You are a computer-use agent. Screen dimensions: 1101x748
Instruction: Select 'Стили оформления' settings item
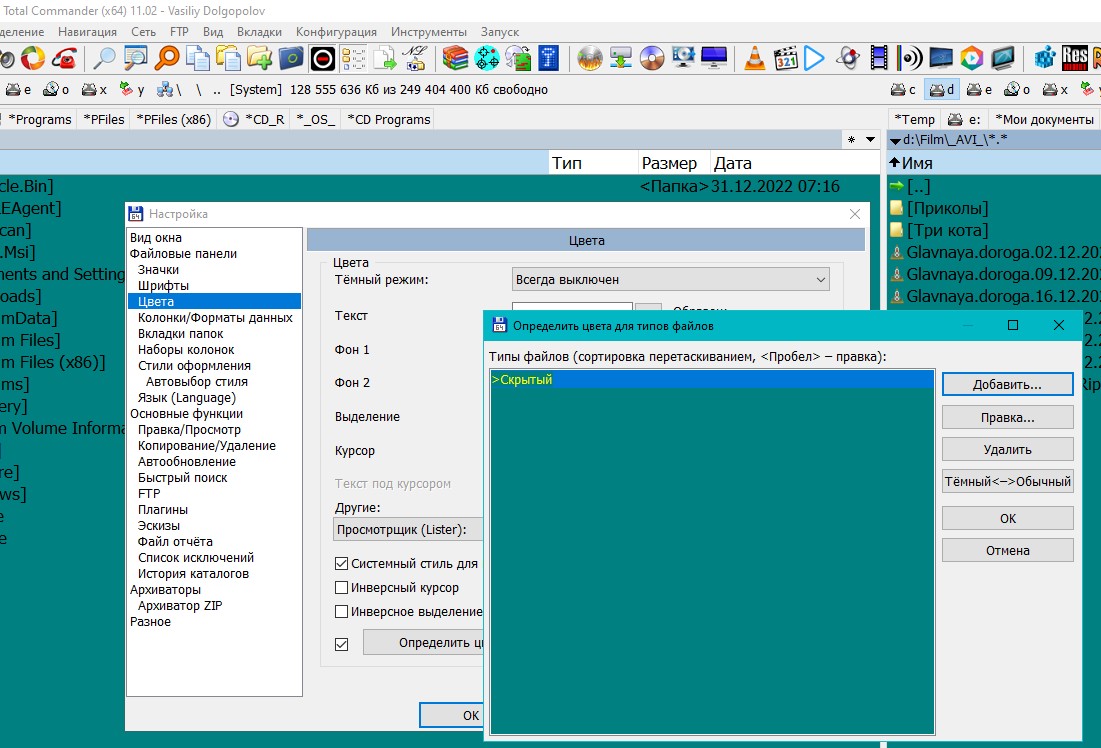coord(194,365)
